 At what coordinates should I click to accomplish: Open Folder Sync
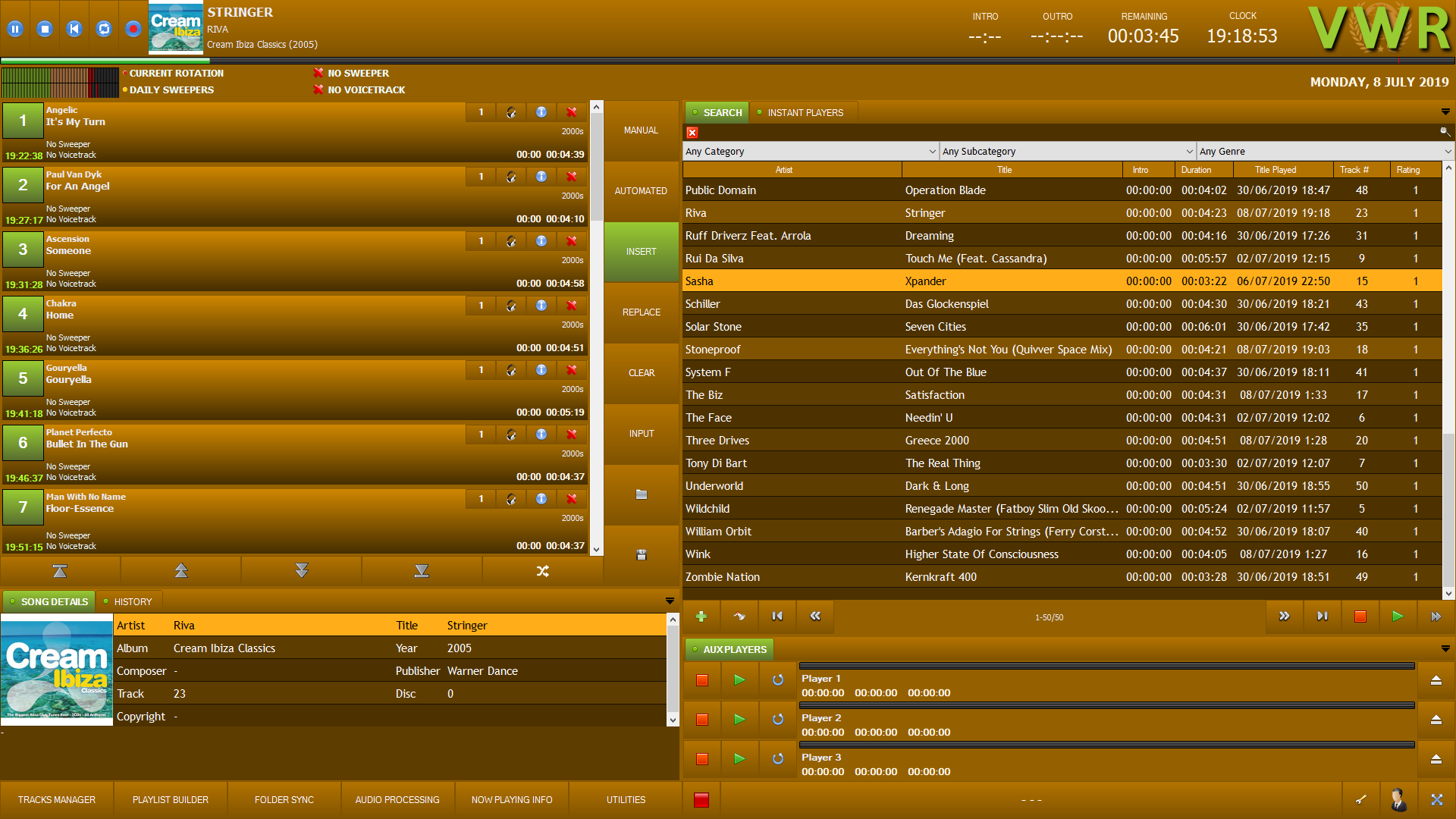pyautogui.click(x=284, y=800)
